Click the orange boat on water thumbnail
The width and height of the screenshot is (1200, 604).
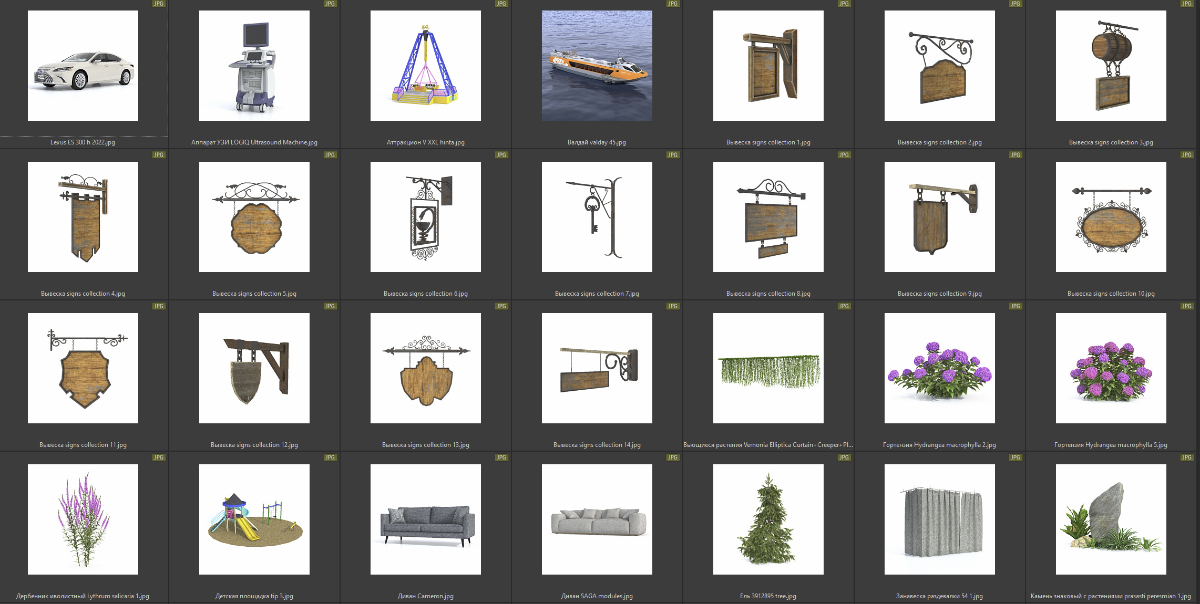pos(597,67)
